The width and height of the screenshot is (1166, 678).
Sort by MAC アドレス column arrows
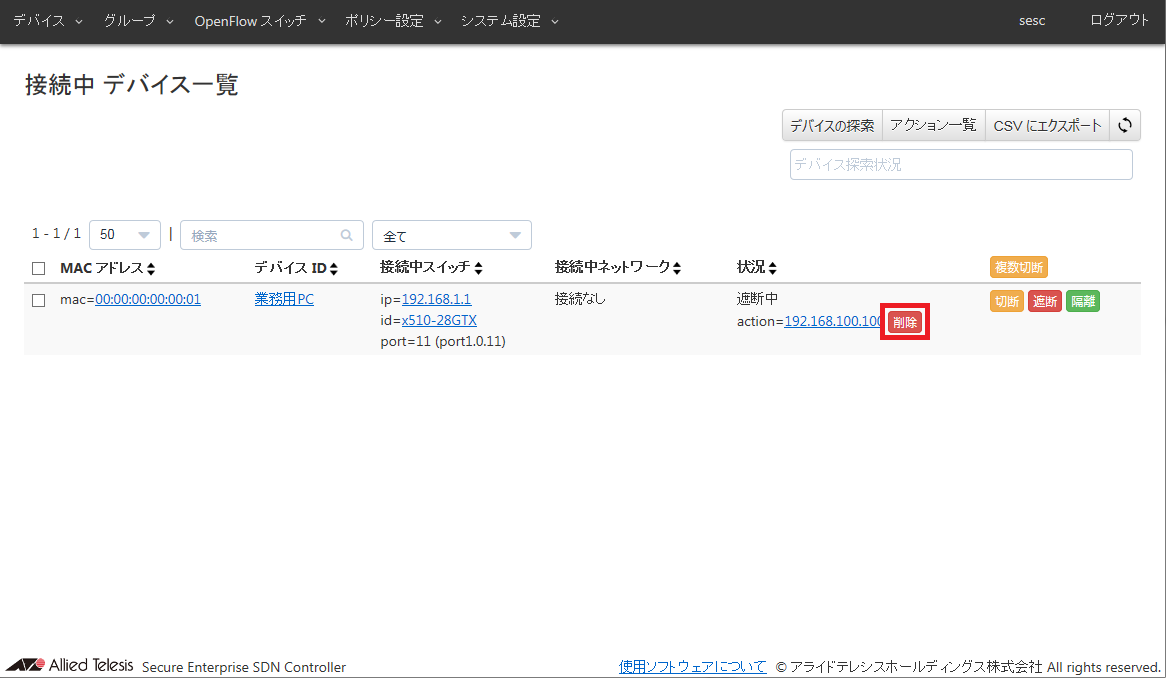(x=151, y=269)
